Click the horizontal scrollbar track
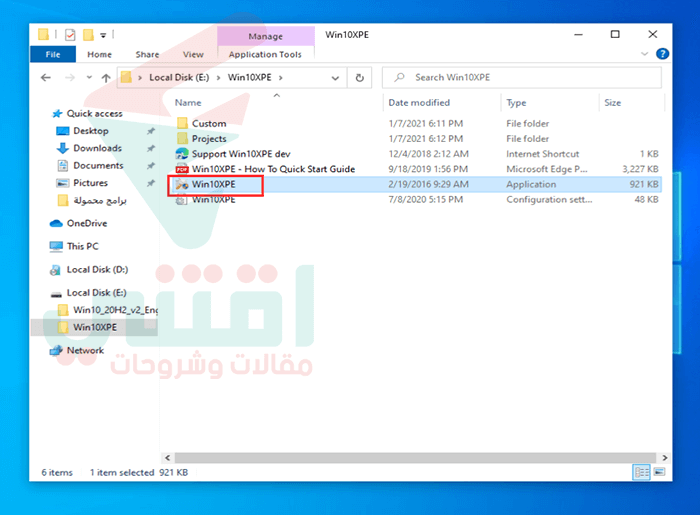The height and width of the screenshot is (515, 700). tap(415, 458)
